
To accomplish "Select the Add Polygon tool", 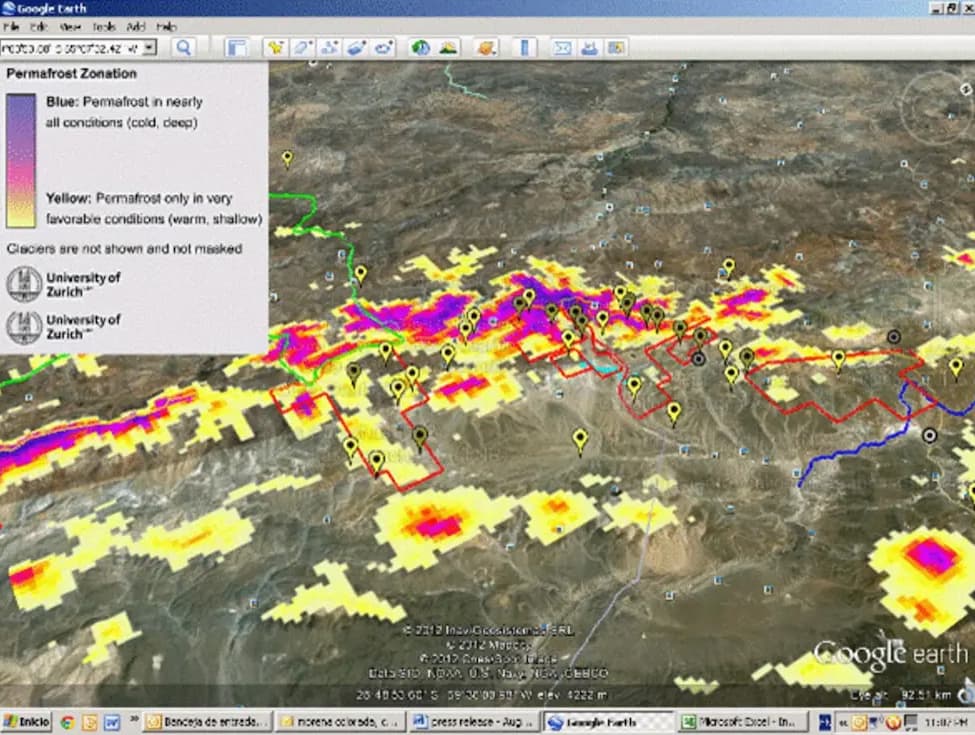I will click(x=303, y=47).
